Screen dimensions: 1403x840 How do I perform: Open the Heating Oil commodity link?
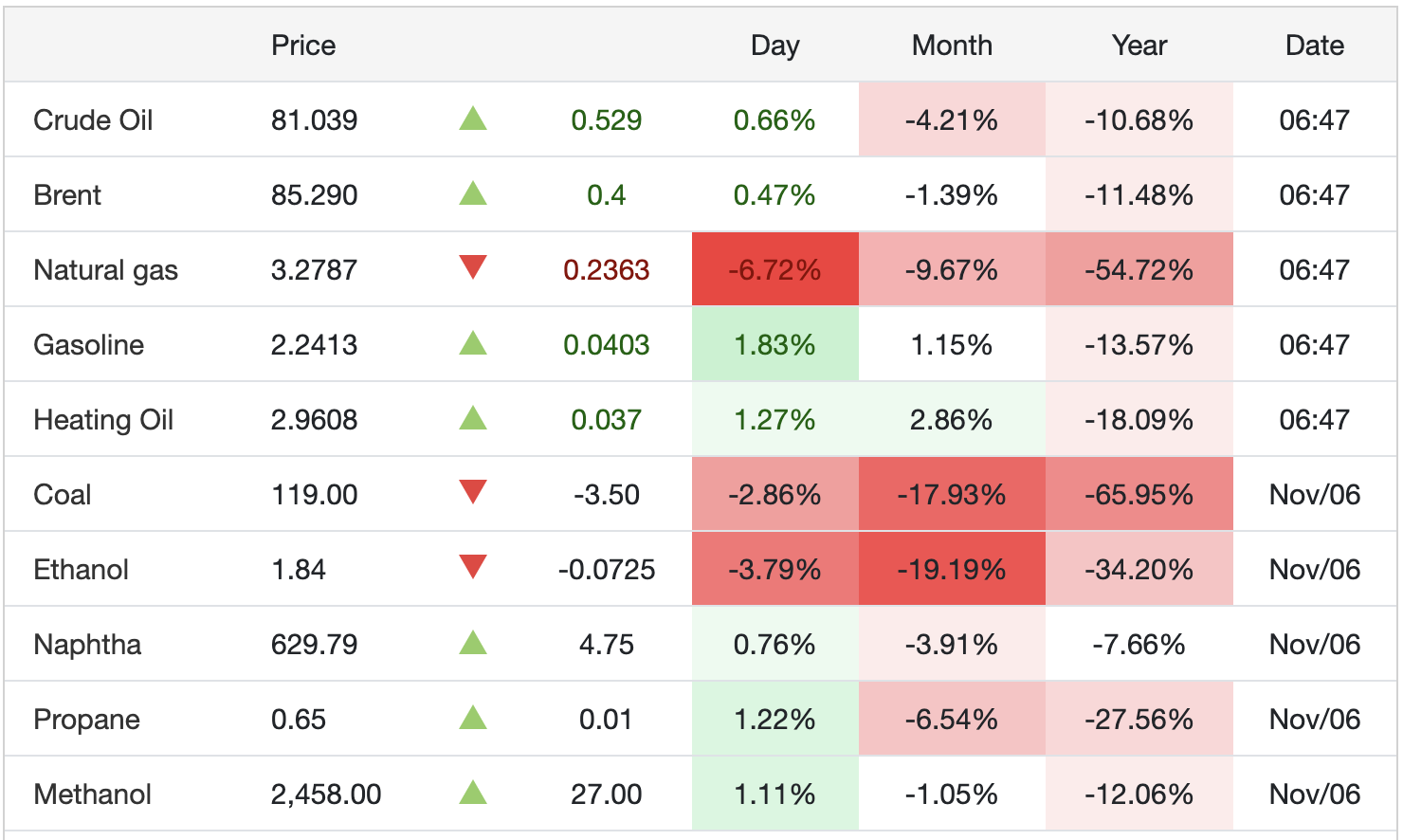pyautogui.click(x=103, y=420)
